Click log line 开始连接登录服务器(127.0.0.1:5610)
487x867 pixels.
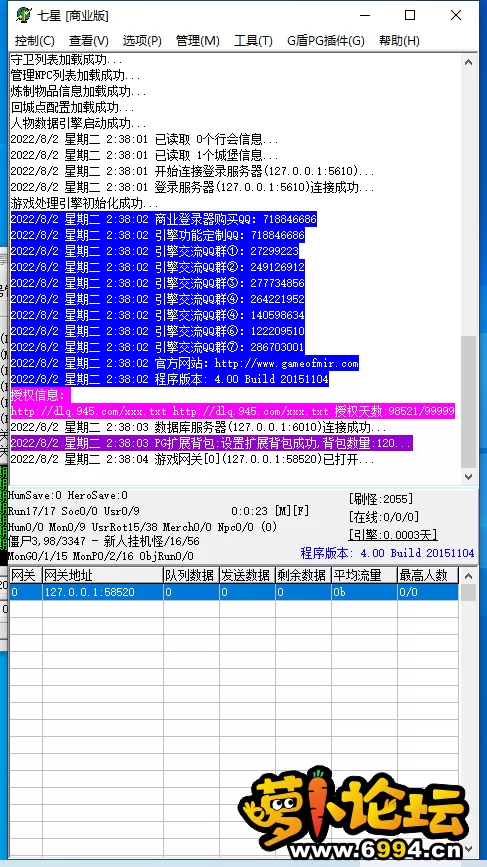pos(192,171)
